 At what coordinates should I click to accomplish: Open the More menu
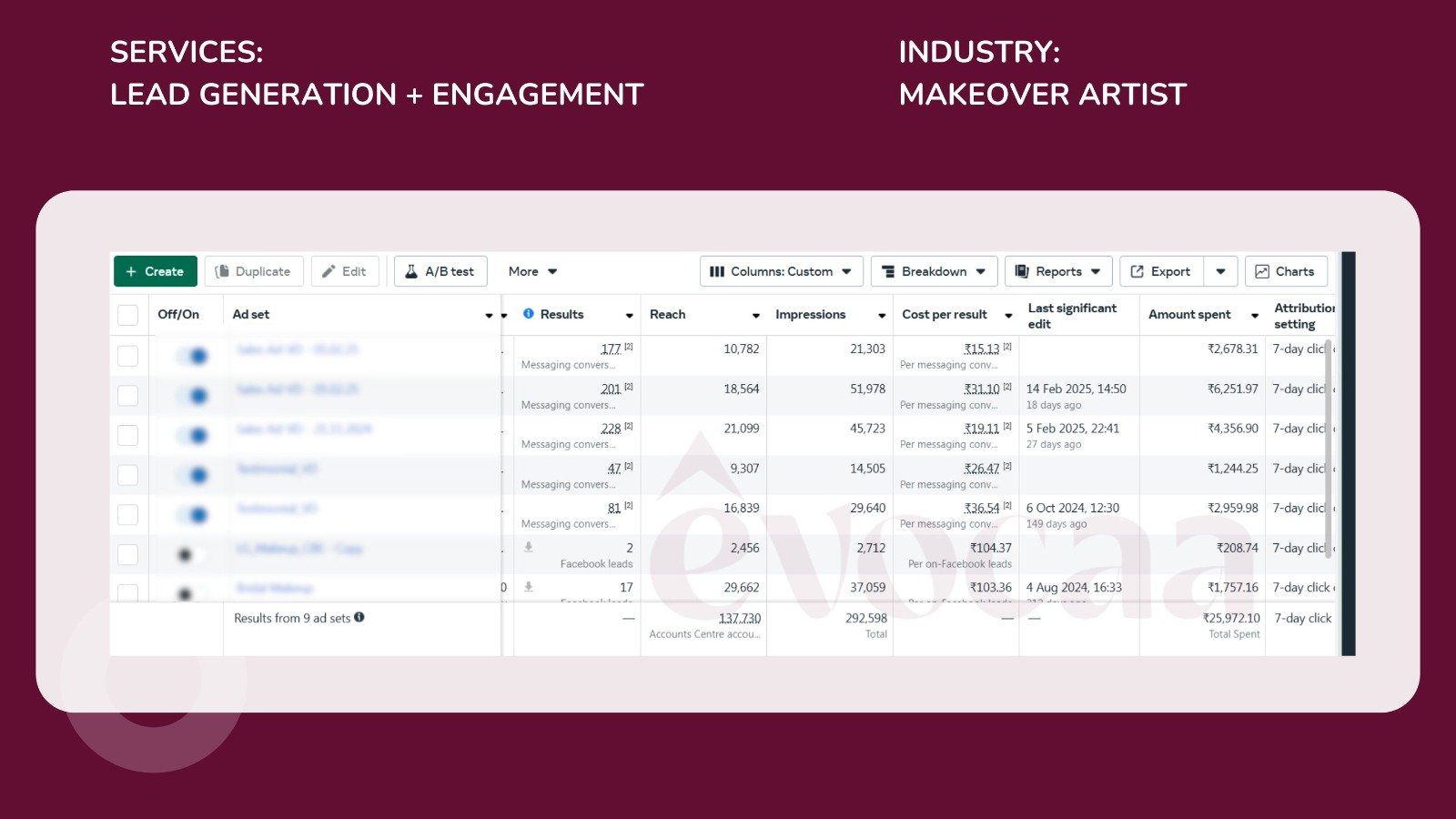click(x=532, y=271)
